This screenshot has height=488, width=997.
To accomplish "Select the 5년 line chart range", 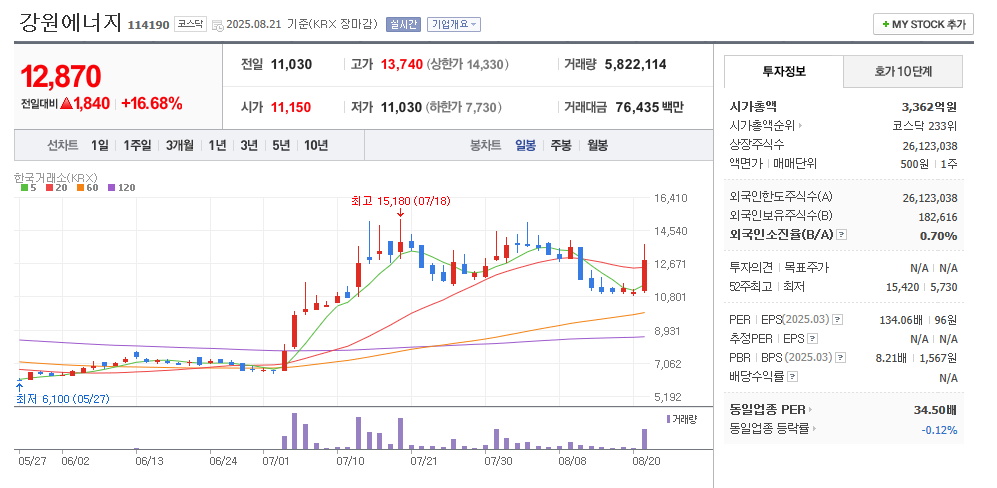I will [281, 145].
